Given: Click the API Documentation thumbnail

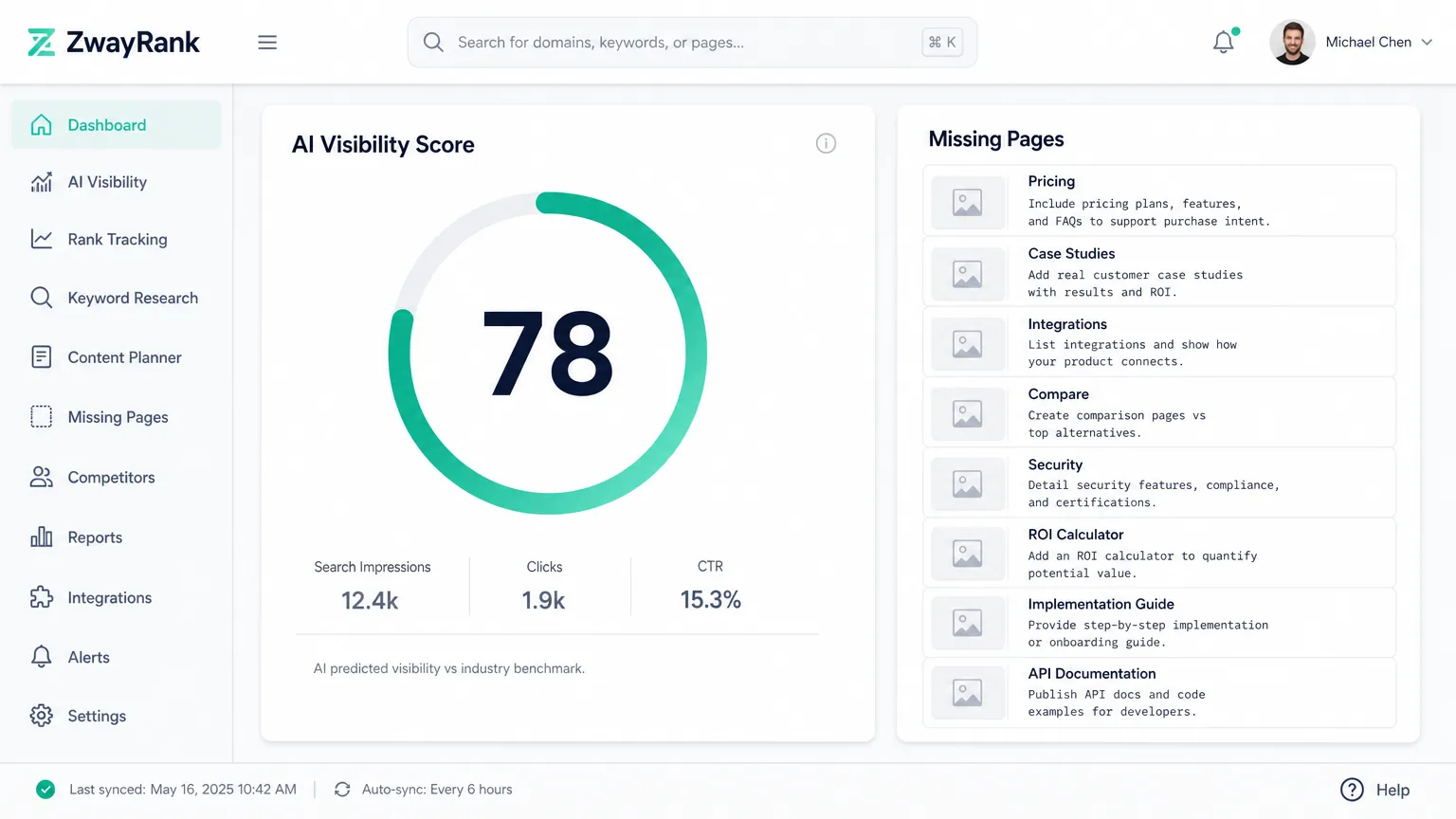Looking at the screenshot, I should (968, 693).
